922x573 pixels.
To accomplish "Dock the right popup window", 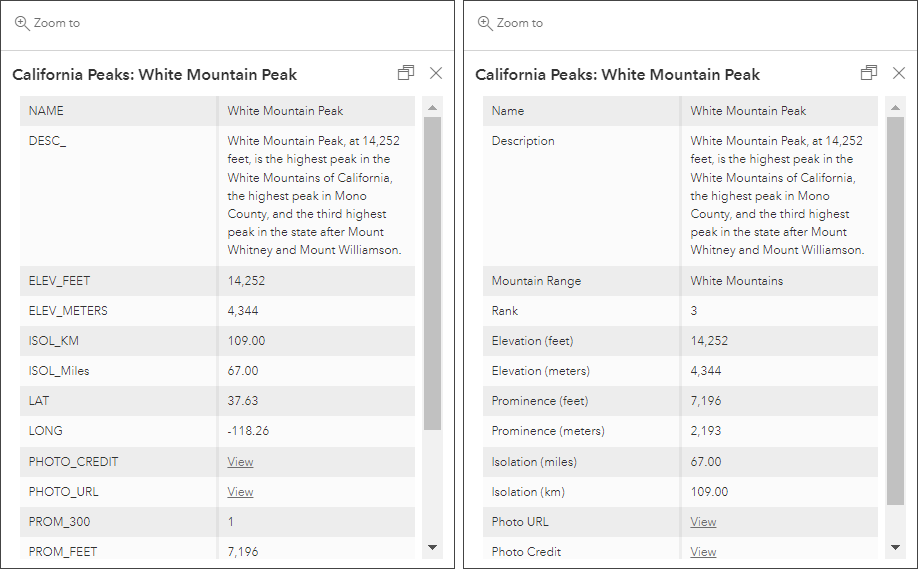I will [x=869, y=73].
